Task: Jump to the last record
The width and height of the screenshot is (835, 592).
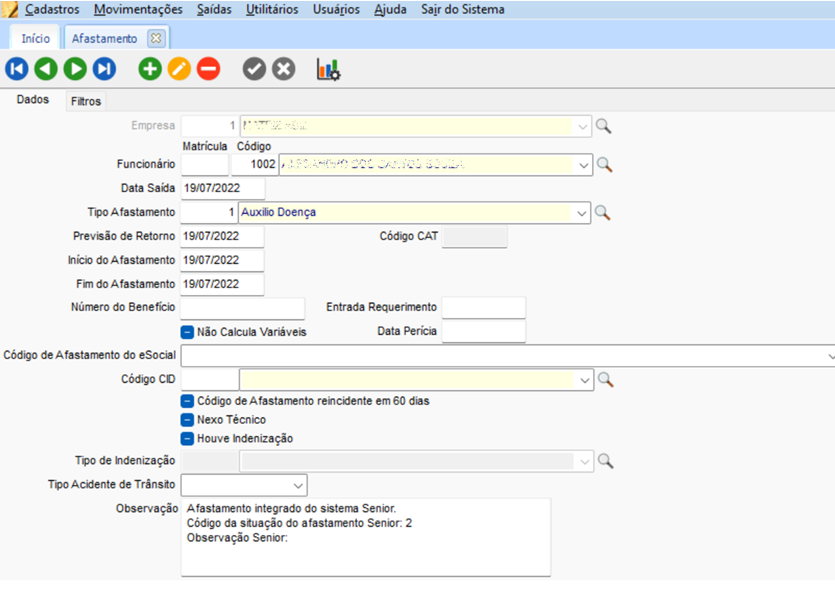Action: tap(104, 69)
